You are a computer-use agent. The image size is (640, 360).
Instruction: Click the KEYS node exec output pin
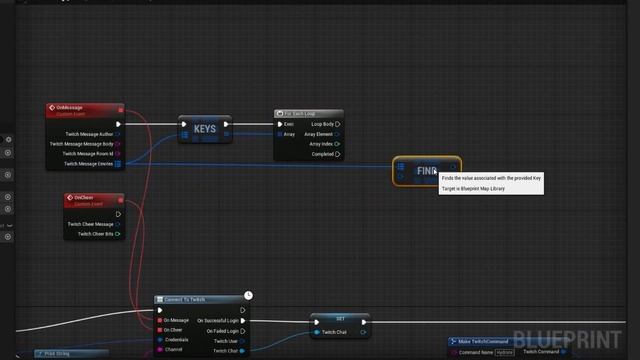[226, 124]
